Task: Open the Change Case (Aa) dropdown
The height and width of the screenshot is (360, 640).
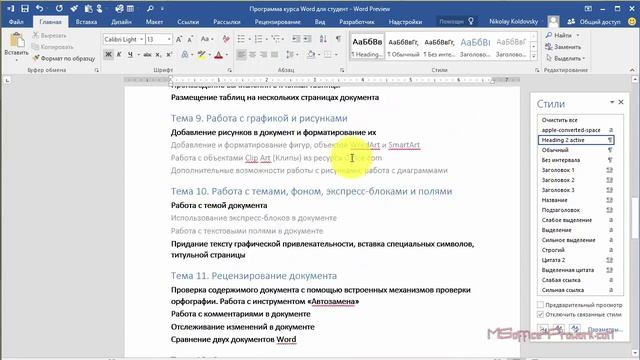Action: pyautogui.click(x=206, y=39)
